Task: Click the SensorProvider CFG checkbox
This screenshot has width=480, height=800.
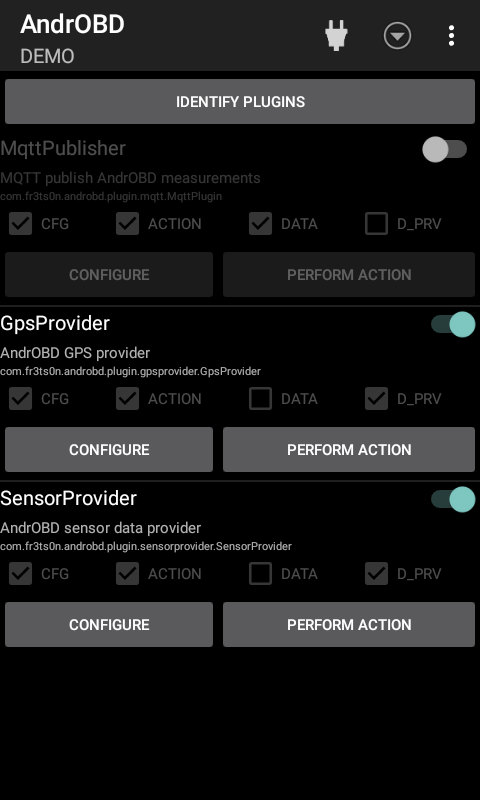Action: click(x=20, y=573)
